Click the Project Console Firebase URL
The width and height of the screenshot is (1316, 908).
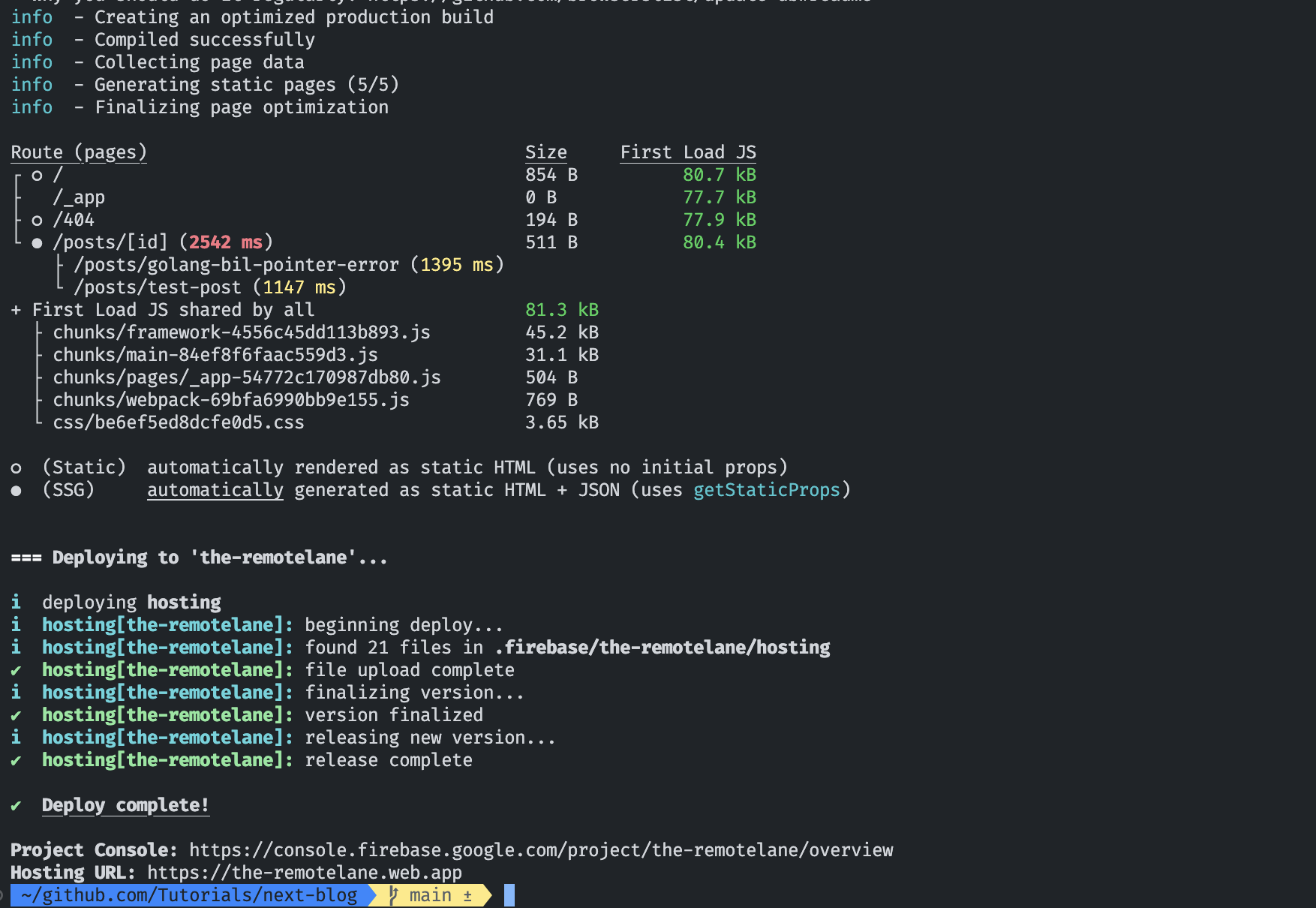(x=541, y=849)
